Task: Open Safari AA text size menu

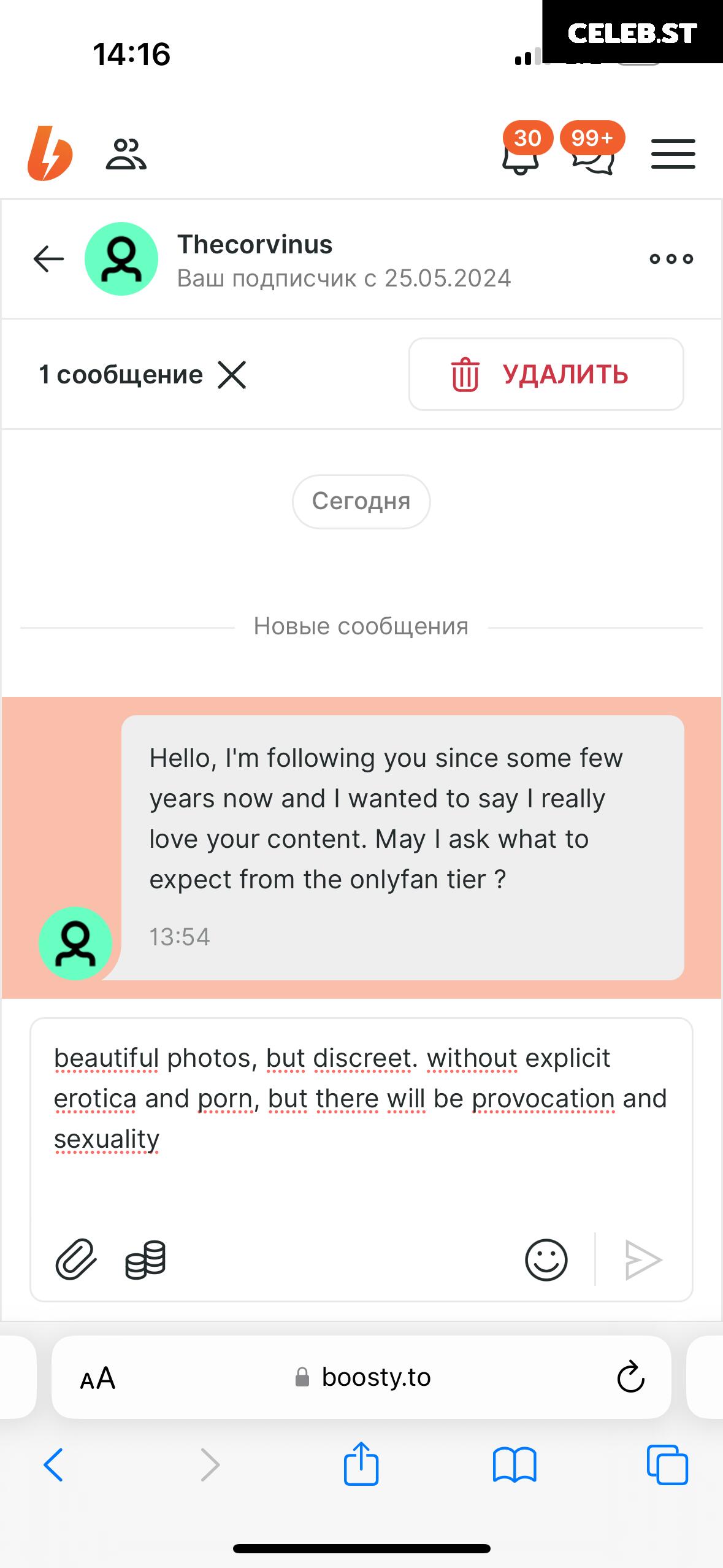Action: point(98,1377)
